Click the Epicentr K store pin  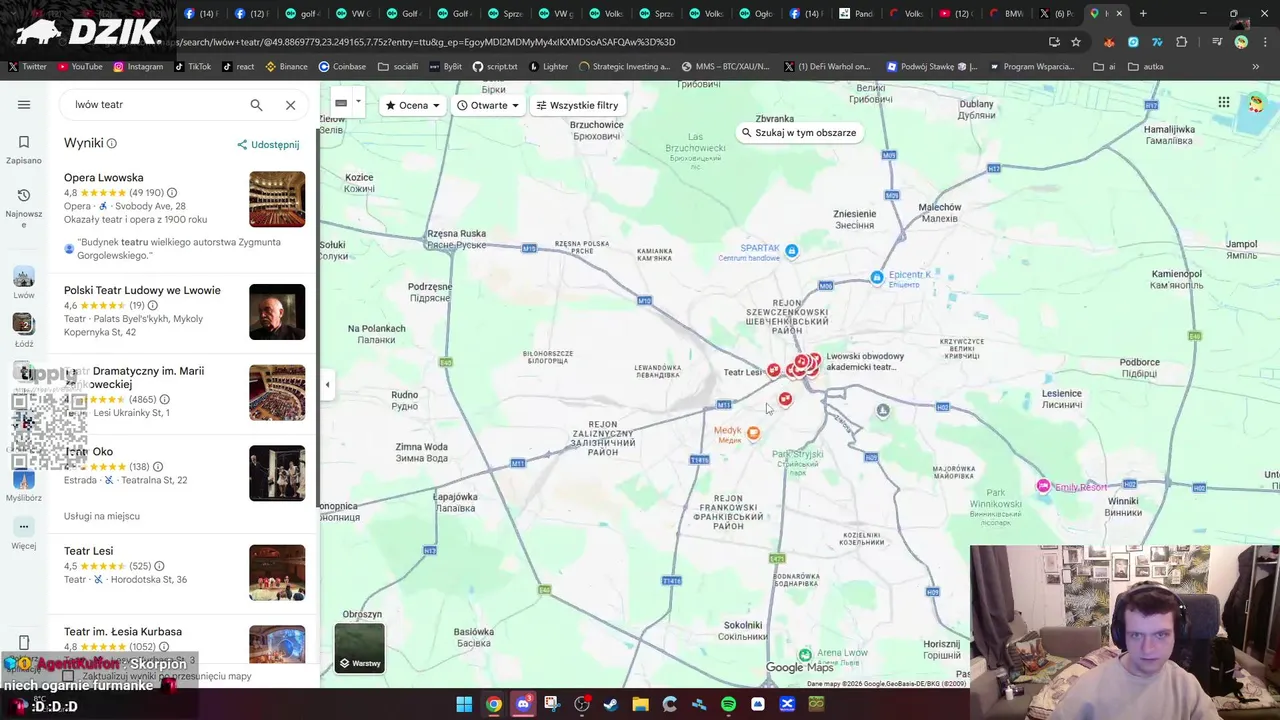877,277
